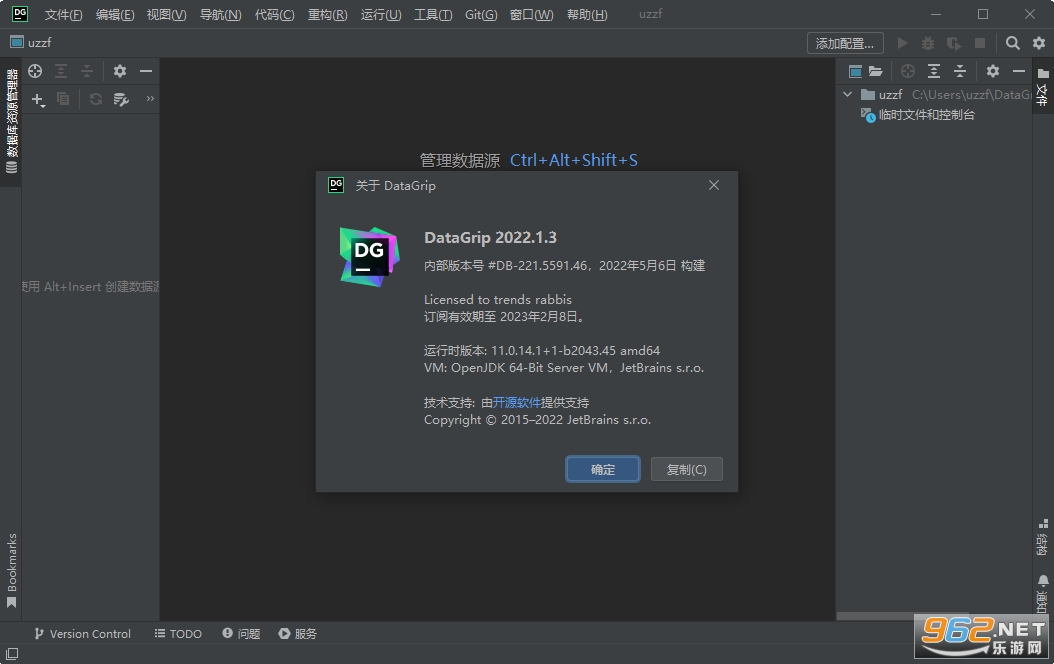The height and width of the screenshot is (664, 1054).
Task: Click the plus icon to add data source
Action: pos(38,99)
